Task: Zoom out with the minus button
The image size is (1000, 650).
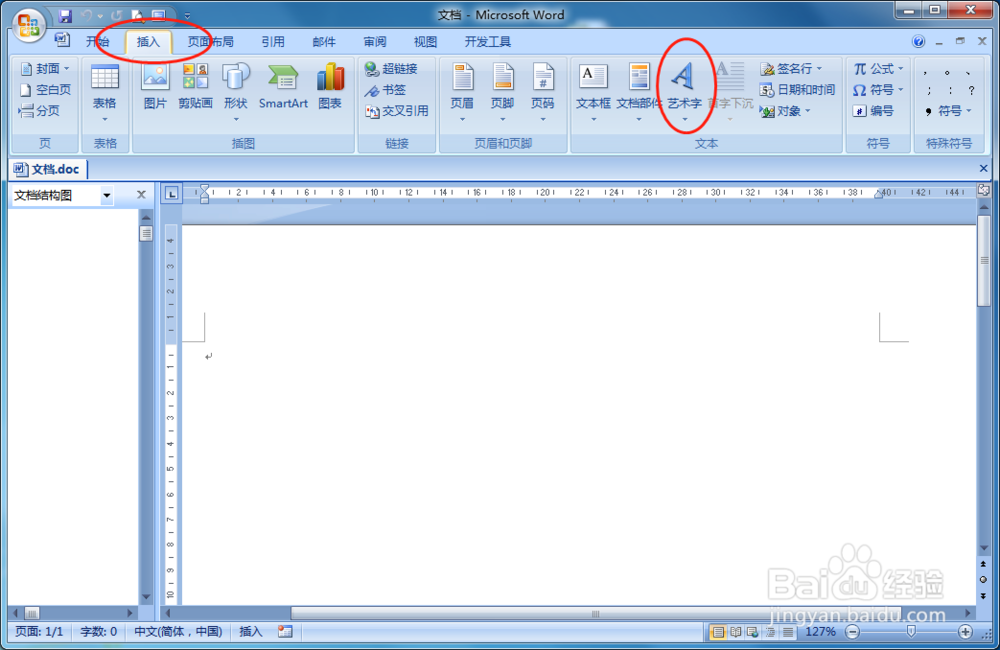Action: pos(853,632)
